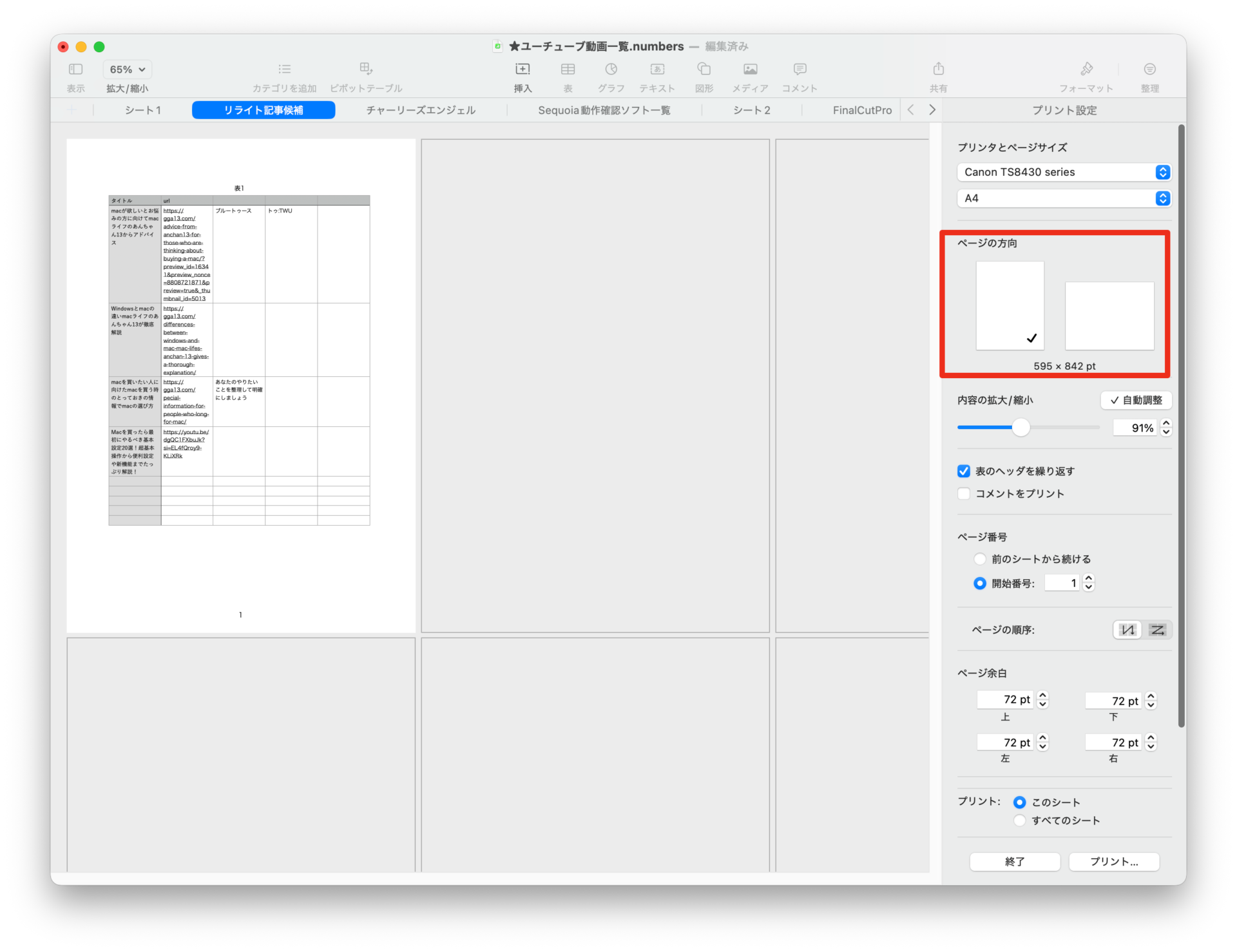Enable the print comments checkbox

coord(964,493)
